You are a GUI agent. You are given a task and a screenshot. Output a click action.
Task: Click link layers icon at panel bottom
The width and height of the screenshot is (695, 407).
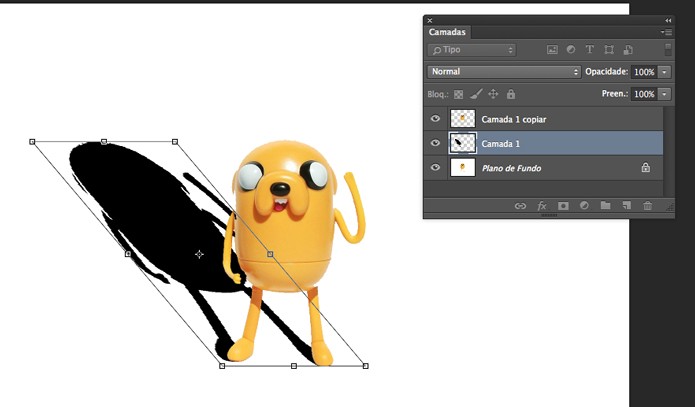[x=520, y=206]
